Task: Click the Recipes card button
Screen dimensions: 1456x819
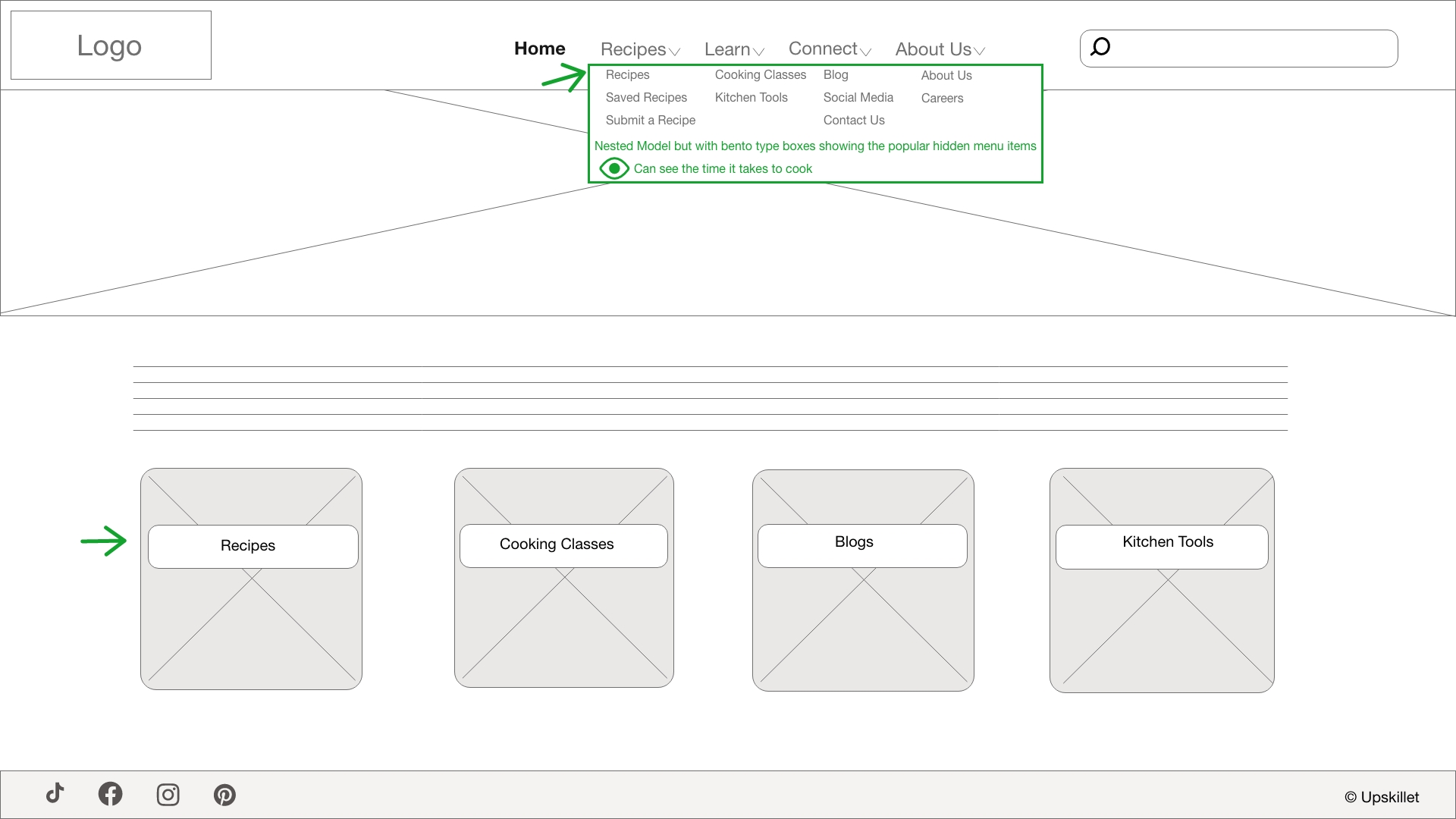Action: 251,546
